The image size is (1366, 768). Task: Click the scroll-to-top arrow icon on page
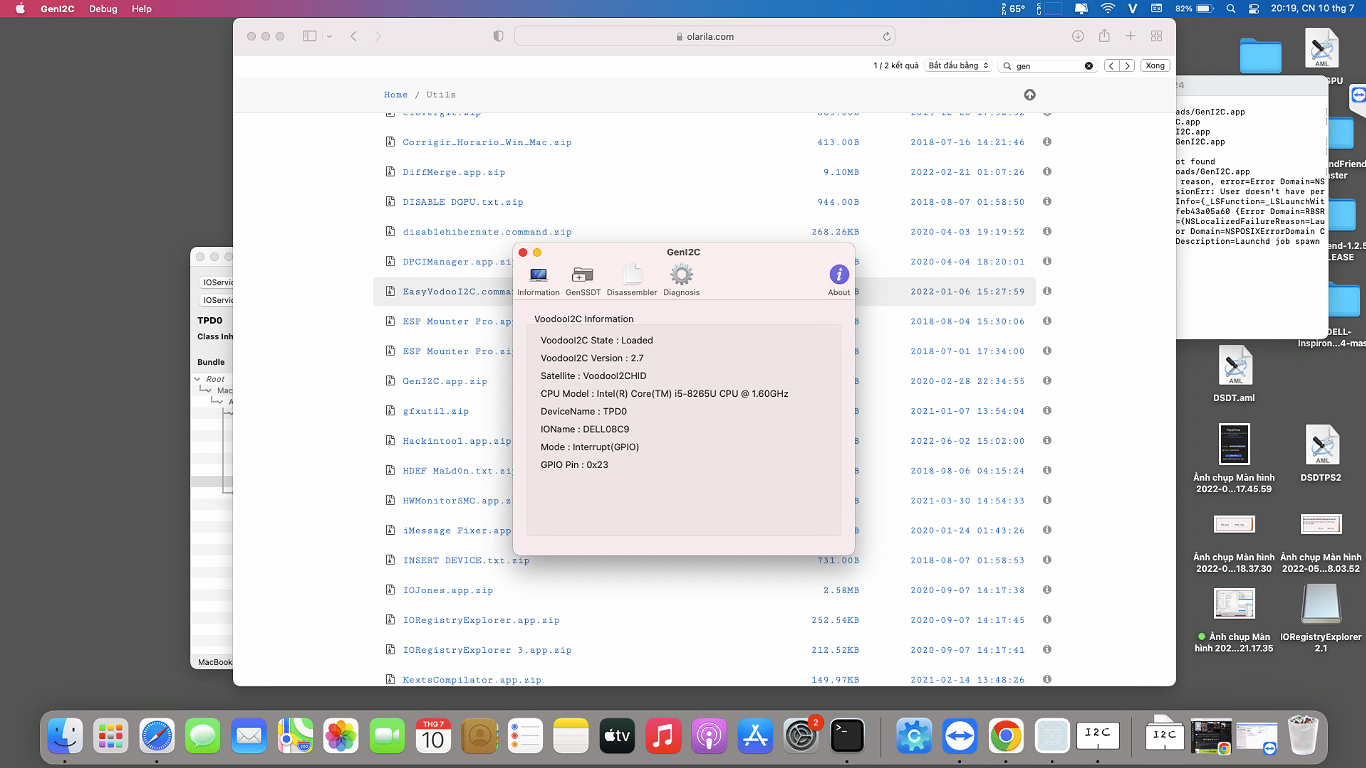click(x=1030, y=95)
